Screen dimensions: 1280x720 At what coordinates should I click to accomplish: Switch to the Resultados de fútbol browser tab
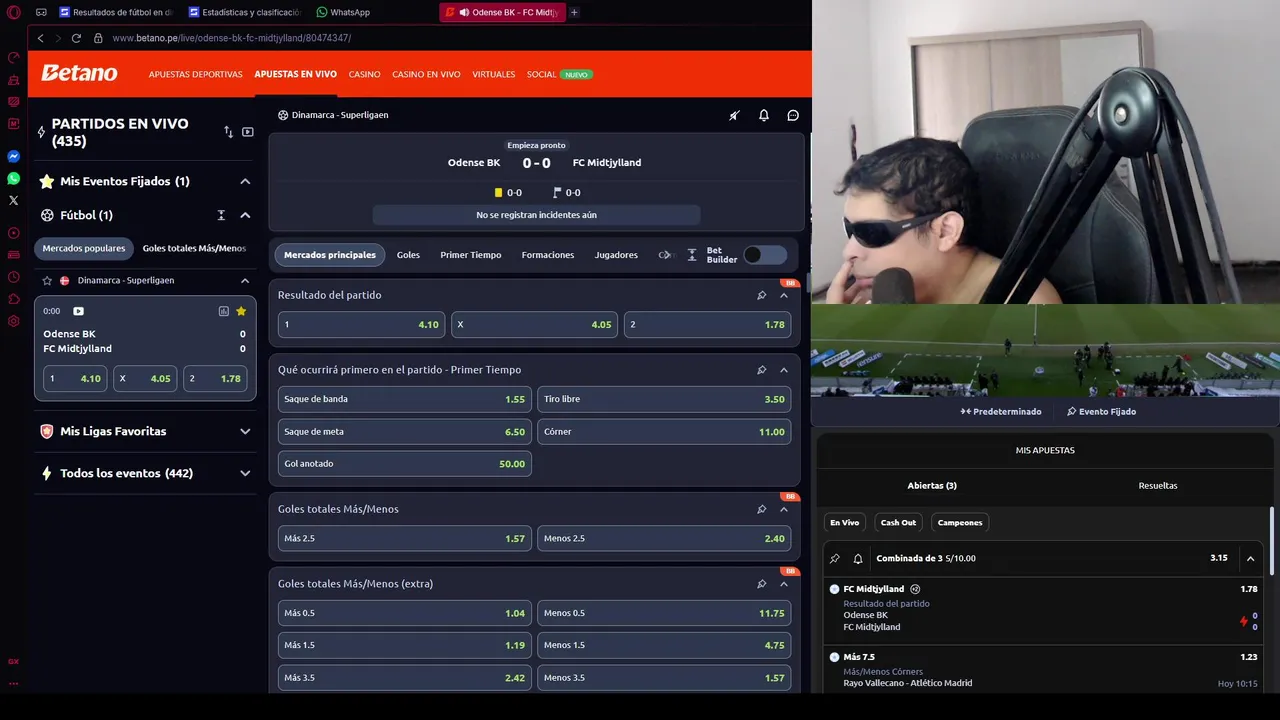click(115, 12)
